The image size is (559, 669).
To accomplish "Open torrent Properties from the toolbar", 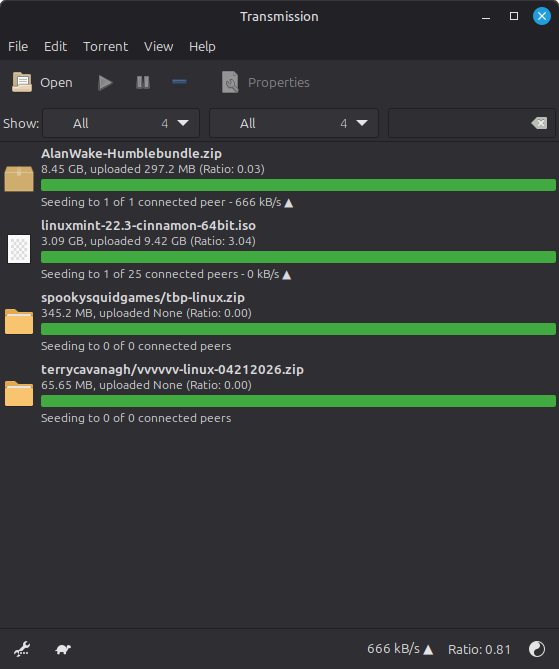I will point(265,82).
